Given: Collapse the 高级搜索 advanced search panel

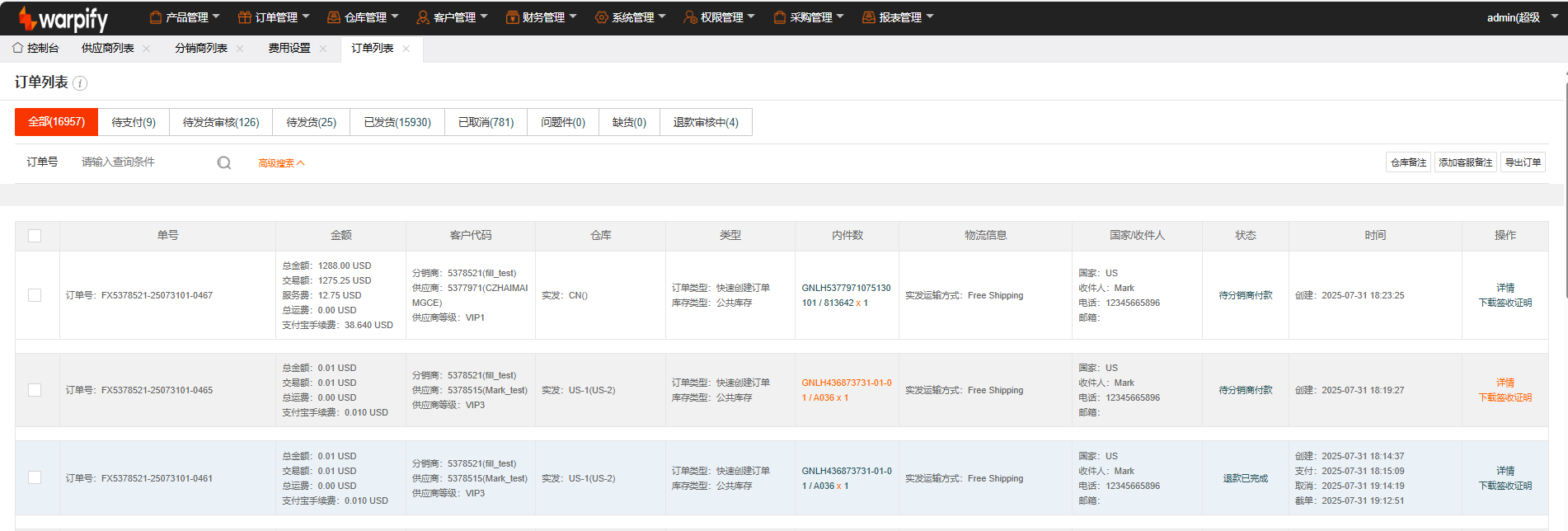Looking at the screenshot, I should 281,163.
